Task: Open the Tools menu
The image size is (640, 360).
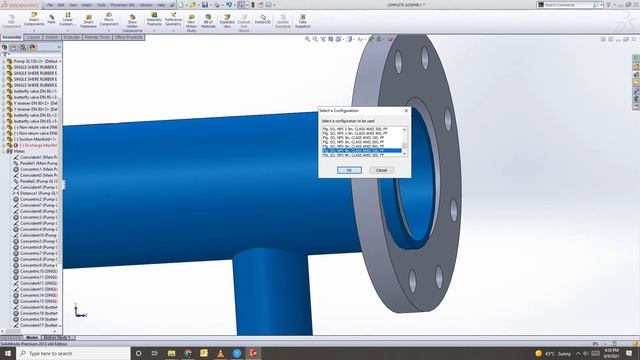Action: pyautogui.click(x=101, y=5)
